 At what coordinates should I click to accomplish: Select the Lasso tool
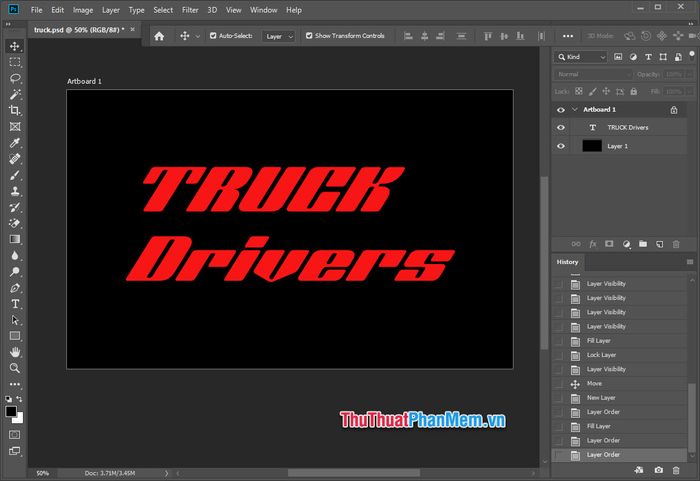(x=15, y=78)
